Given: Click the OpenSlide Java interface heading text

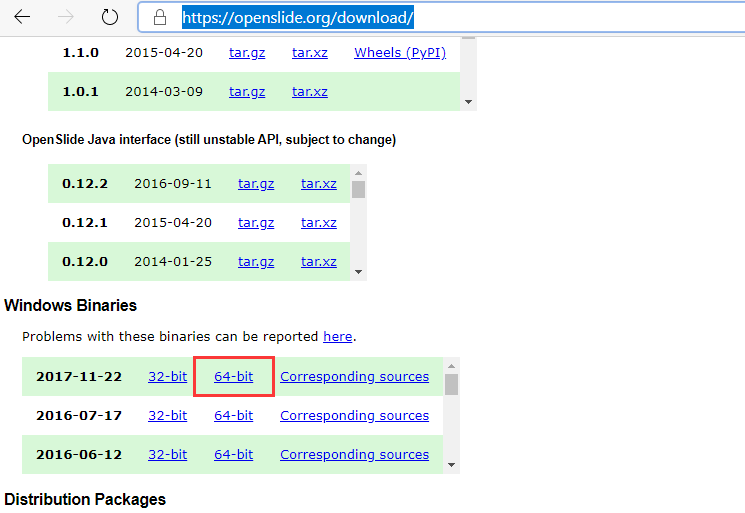Looking at the screenshot, I should [209, 140].
